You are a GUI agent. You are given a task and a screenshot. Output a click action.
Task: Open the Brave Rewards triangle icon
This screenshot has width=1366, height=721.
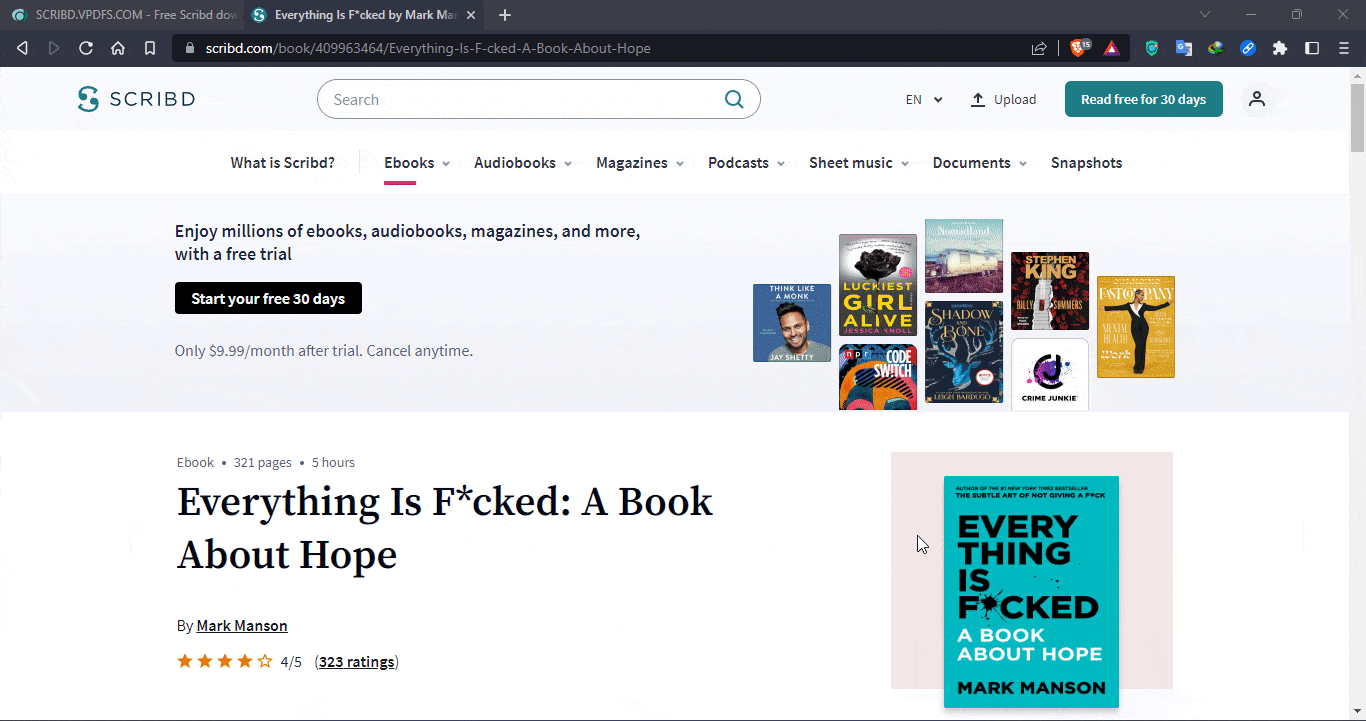[1111, 48]
